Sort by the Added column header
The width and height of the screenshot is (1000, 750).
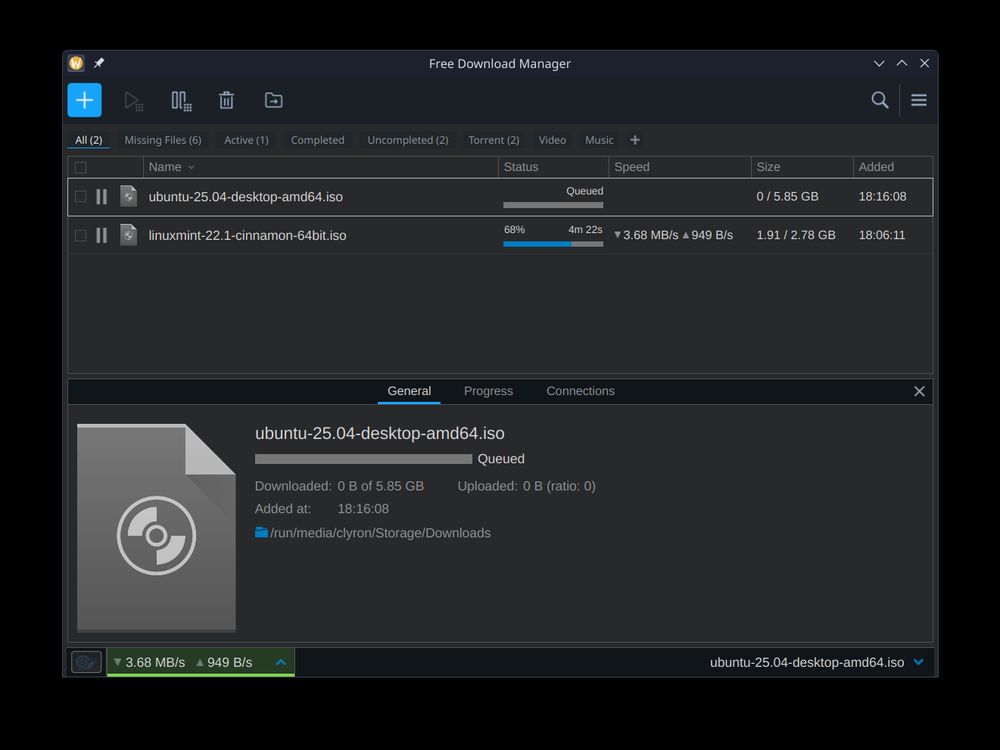click(x=892, y=167)
